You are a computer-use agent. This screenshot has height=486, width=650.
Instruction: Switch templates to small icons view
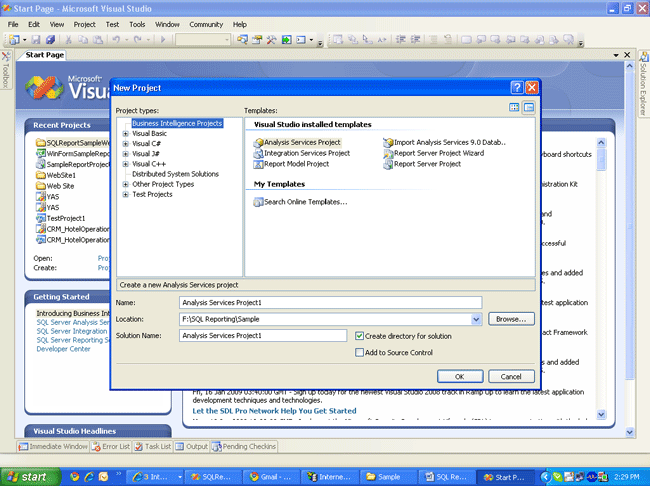click(529, 107)
